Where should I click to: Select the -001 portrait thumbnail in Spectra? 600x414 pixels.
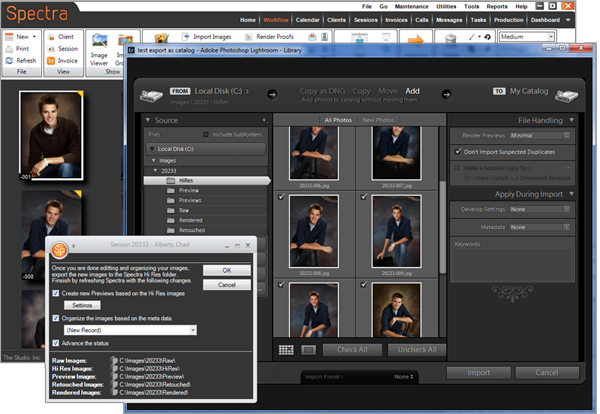pyautogui.click(x=51, y=135)
